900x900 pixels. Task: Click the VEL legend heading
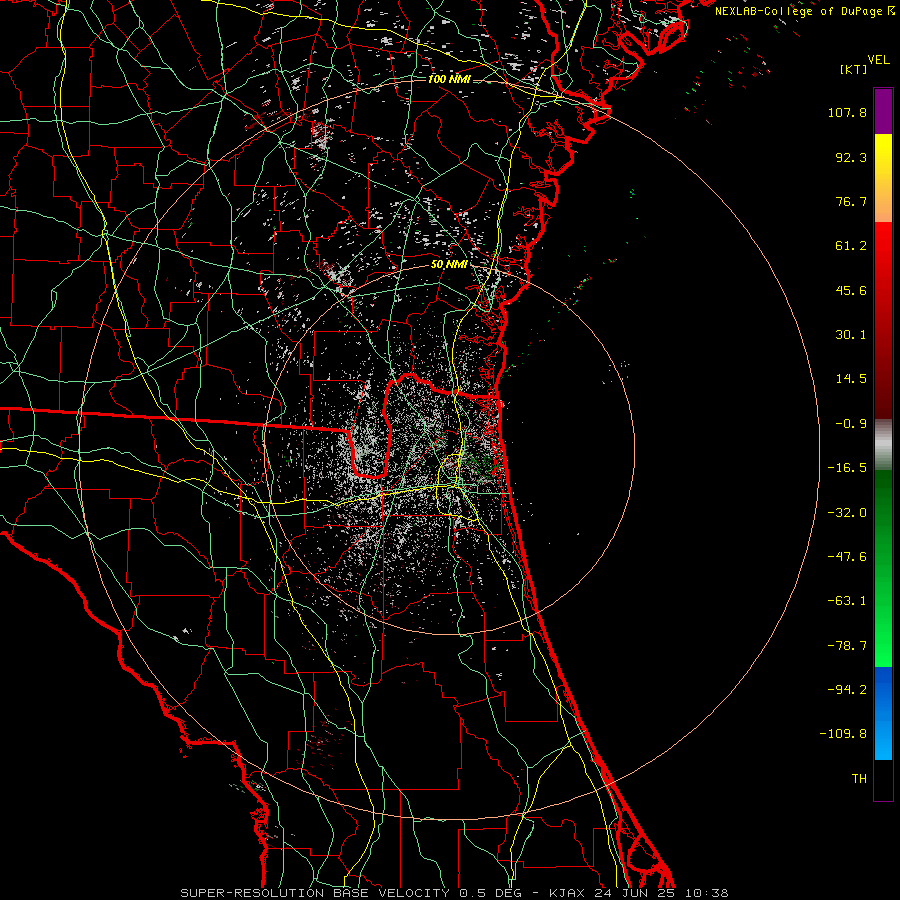click(878, 60)
